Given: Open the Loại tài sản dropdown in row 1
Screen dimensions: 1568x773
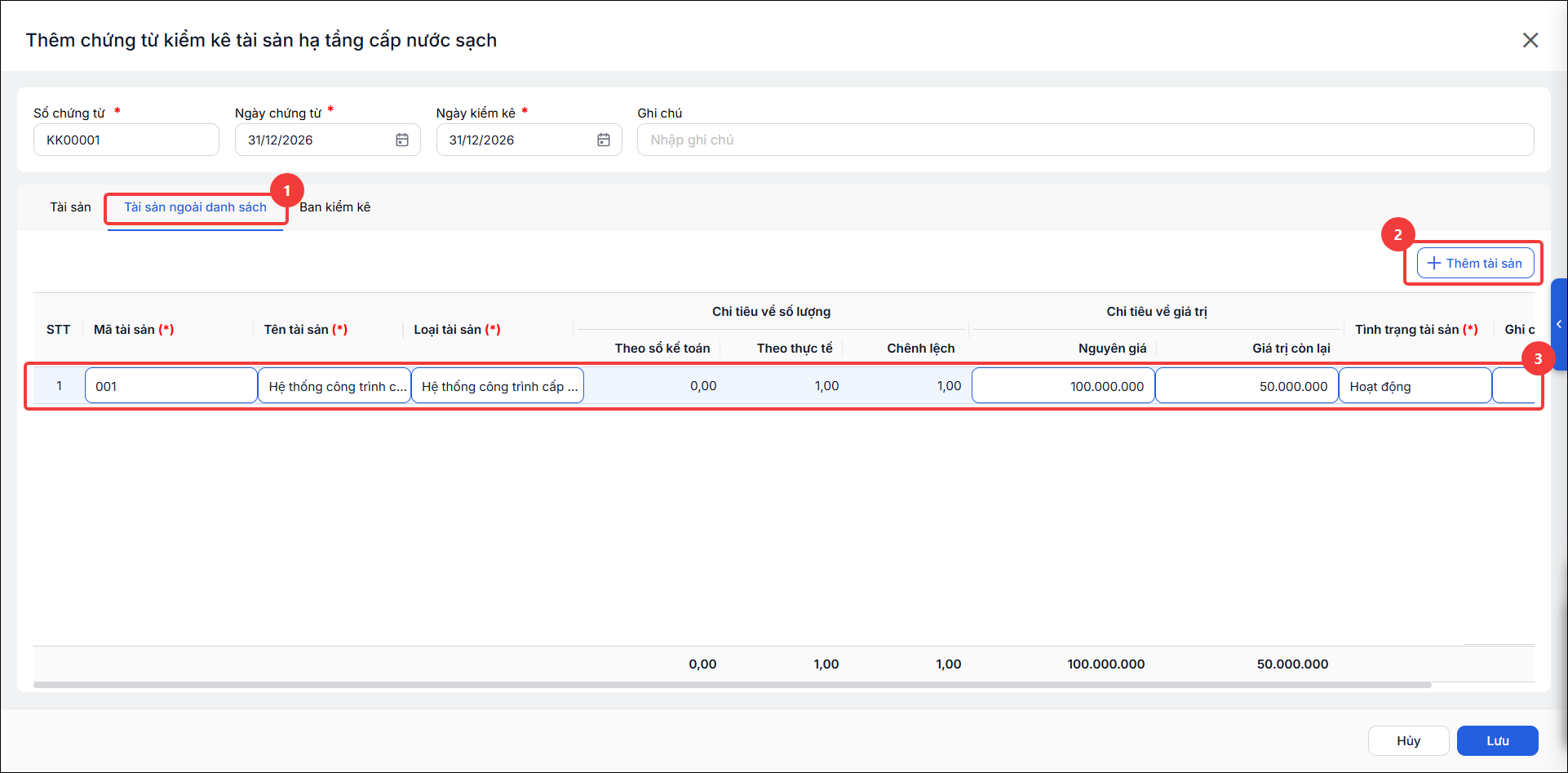Looking at the screenshot, I should tap(498, 386).
